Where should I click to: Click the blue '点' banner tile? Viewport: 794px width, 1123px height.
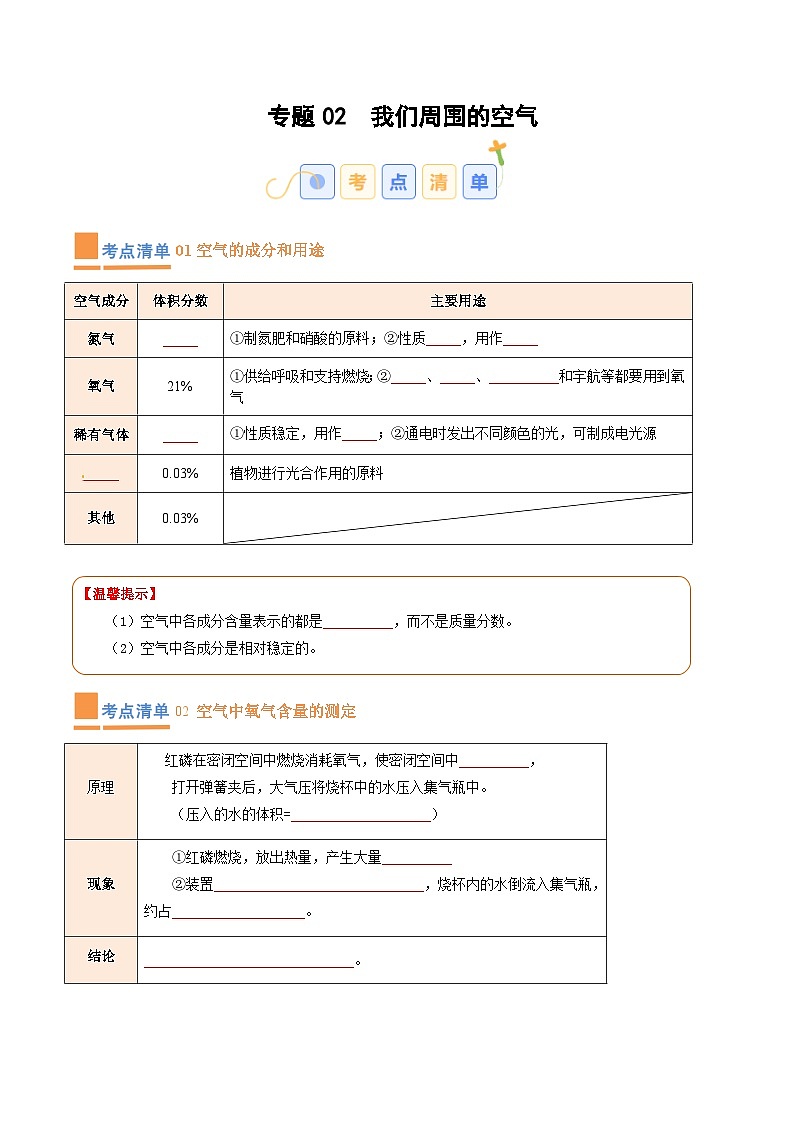point(398,182)
